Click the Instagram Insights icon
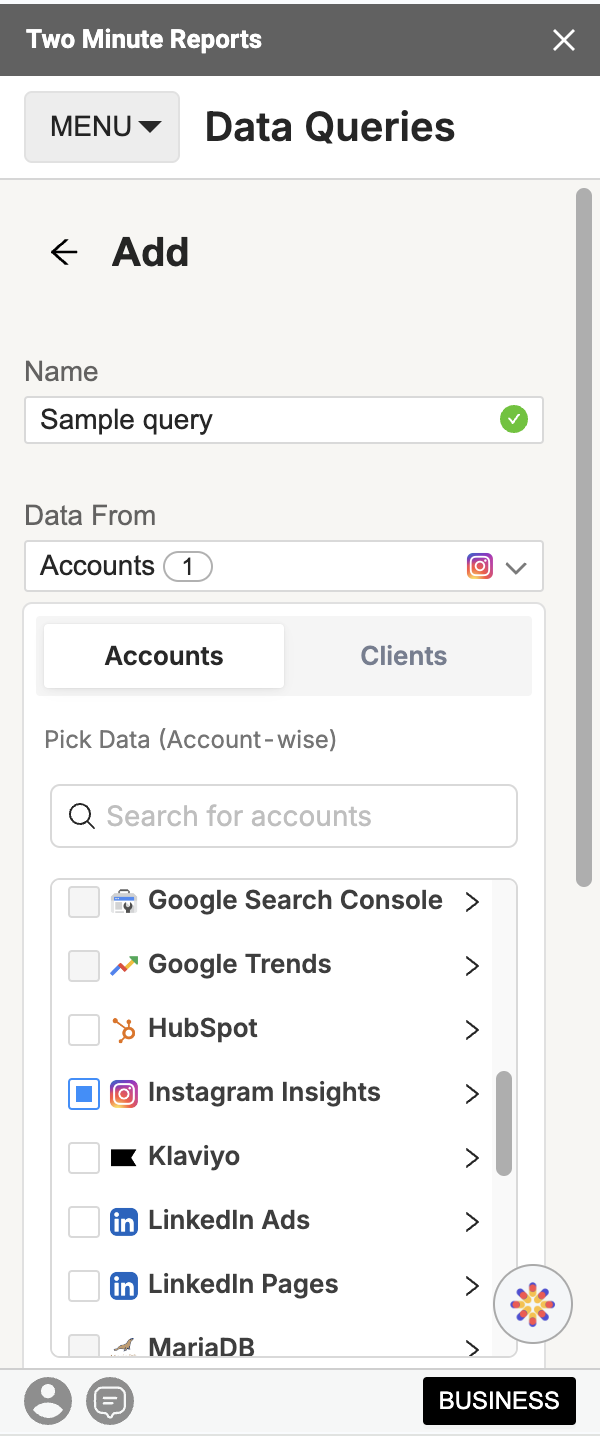600x1436 pixels. click(124, 1093)
